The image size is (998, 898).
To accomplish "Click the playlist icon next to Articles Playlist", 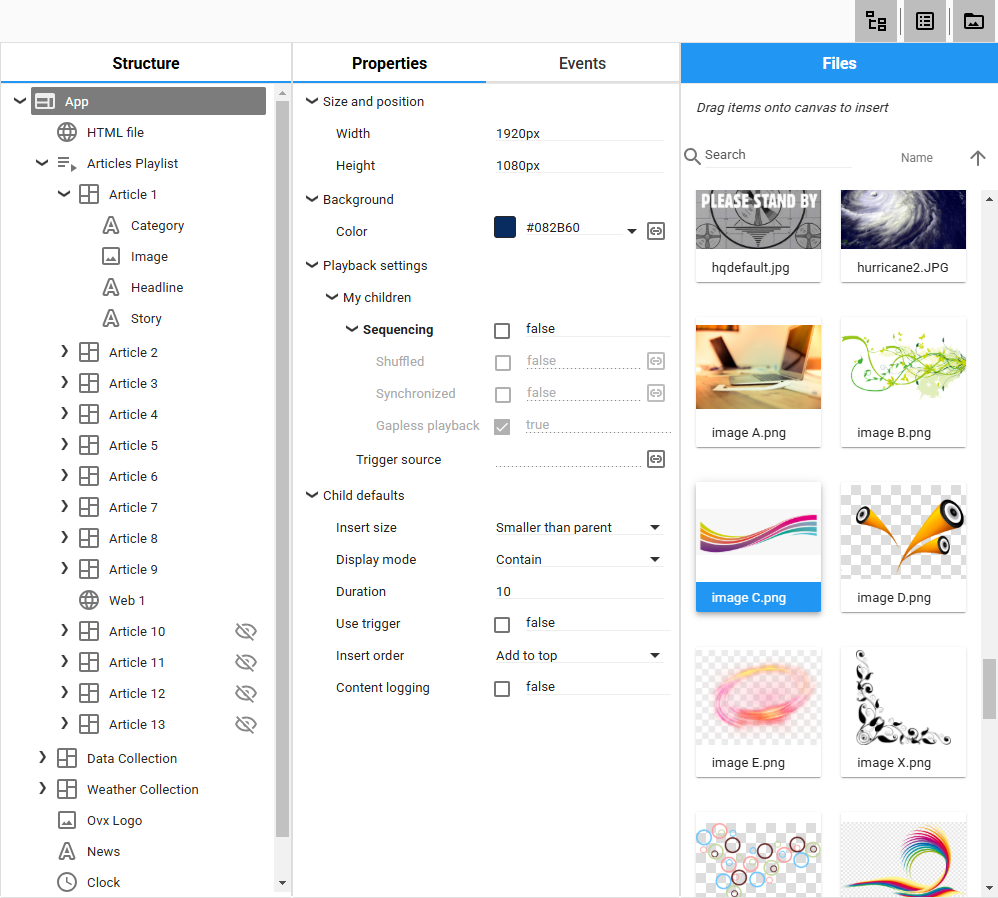I will point(67,164).
